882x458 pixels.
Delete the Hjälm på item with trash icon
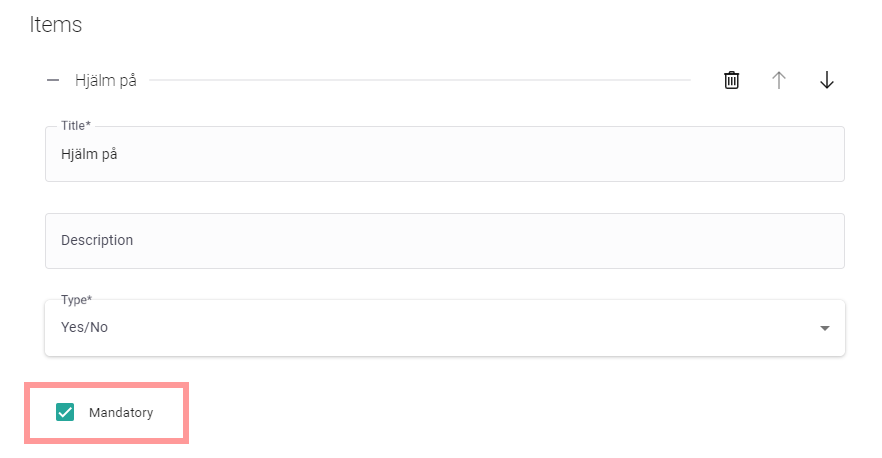tap(732, 80)
